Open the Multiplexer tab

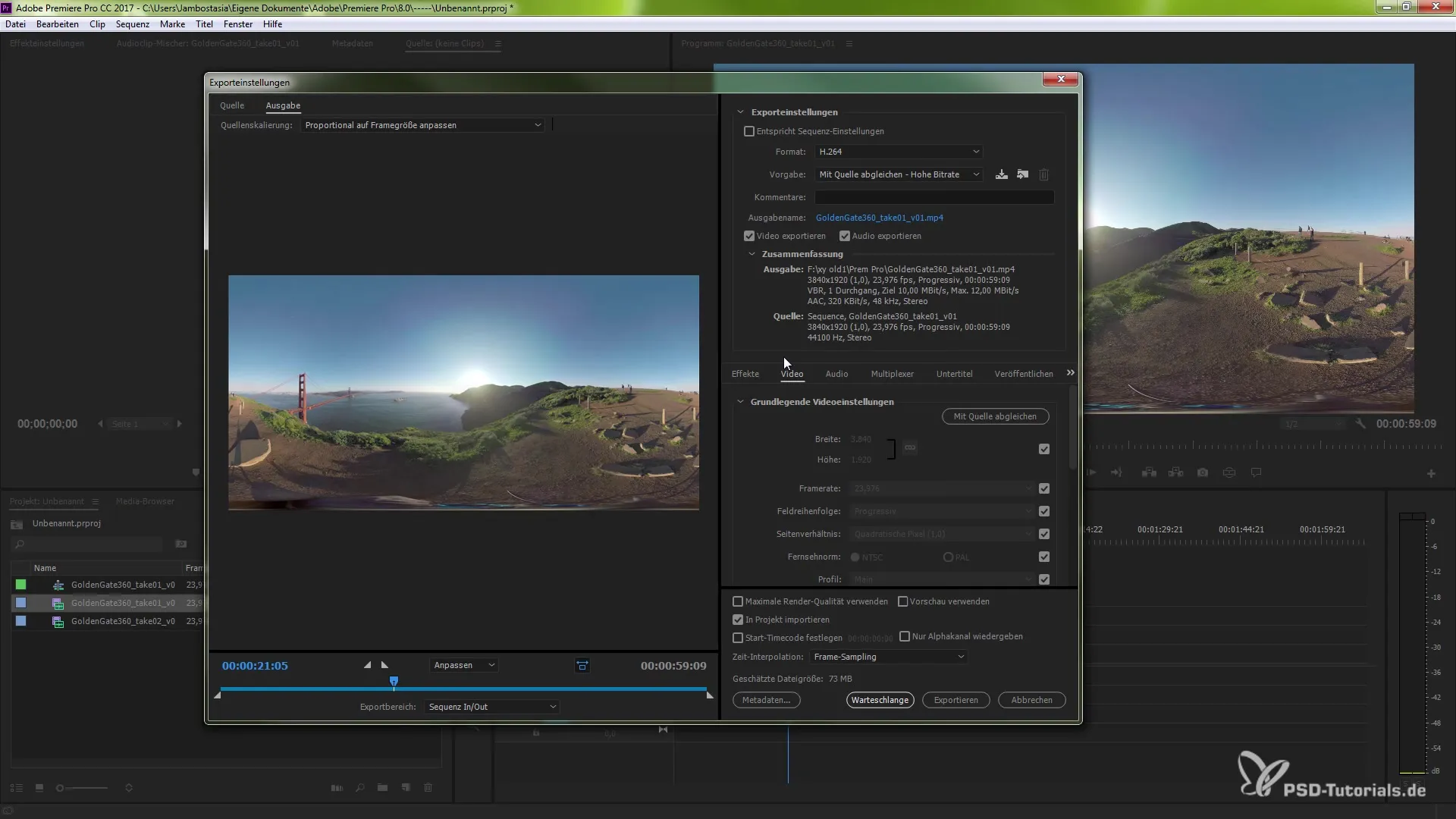[892, 374]
